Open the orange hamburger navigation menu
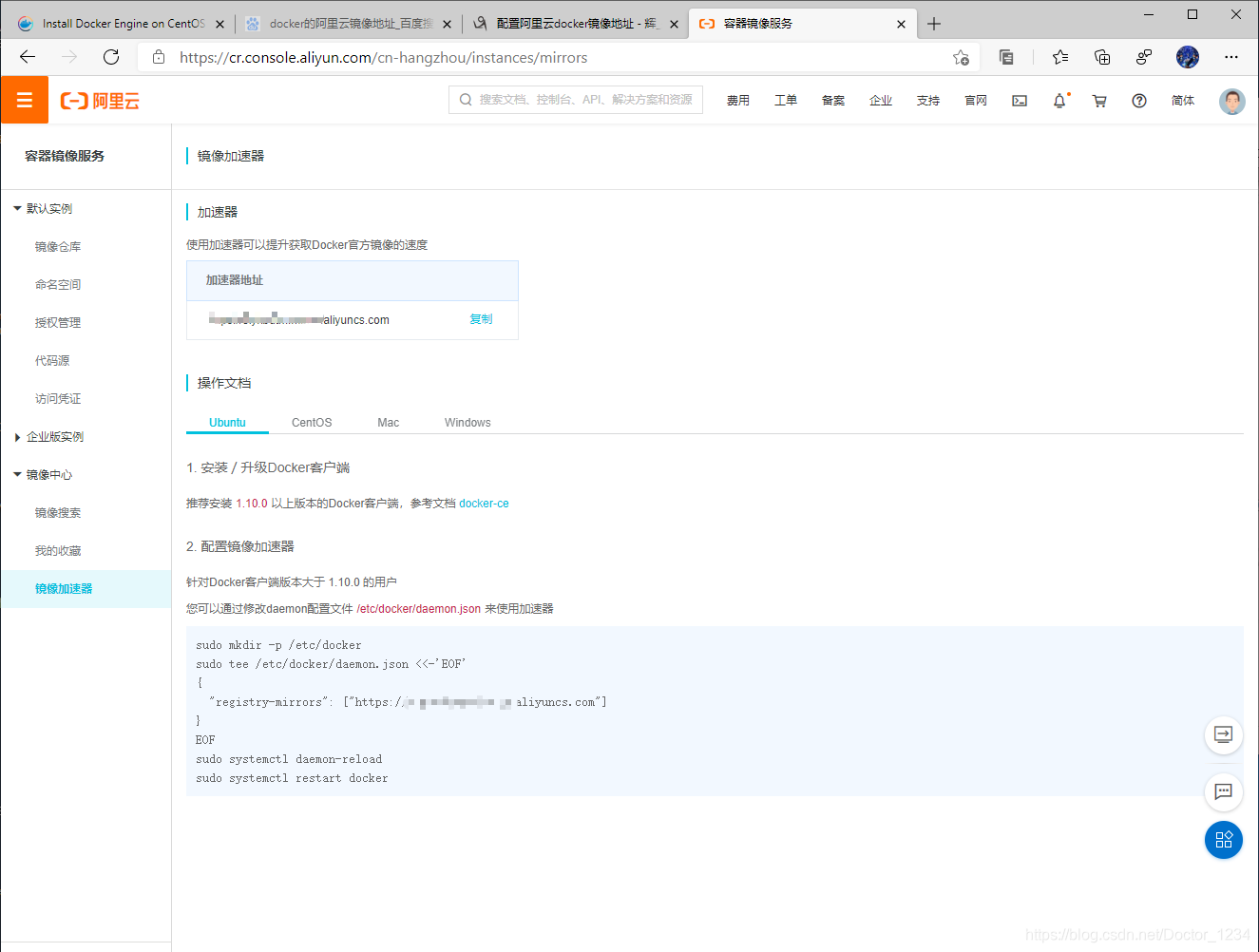Viewport: 1259px width, 952px height. coord(25,100)
